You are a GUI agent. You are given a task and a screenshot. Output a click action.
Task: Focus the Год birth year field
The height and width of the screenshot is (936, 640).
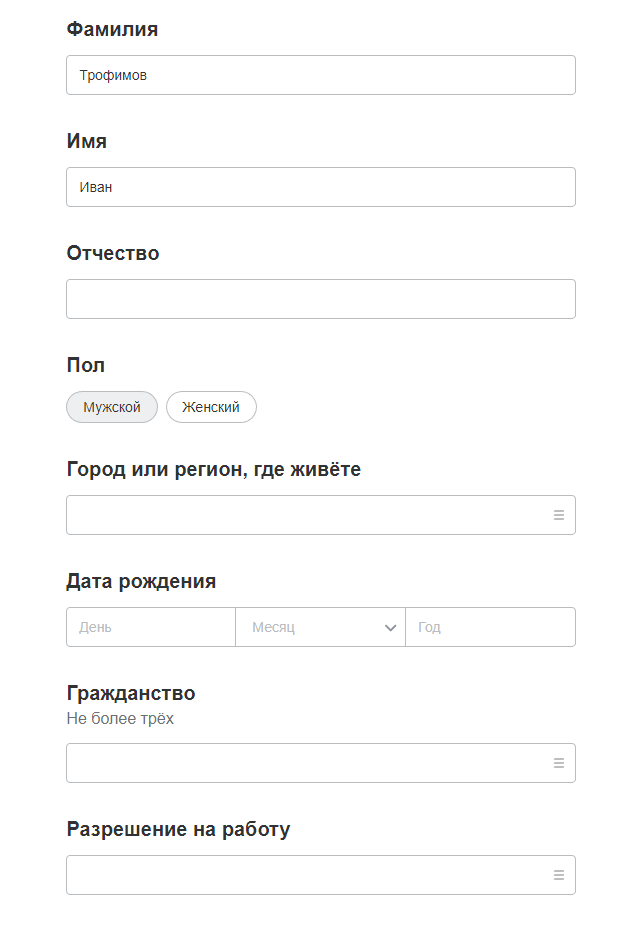click(490, 627)
